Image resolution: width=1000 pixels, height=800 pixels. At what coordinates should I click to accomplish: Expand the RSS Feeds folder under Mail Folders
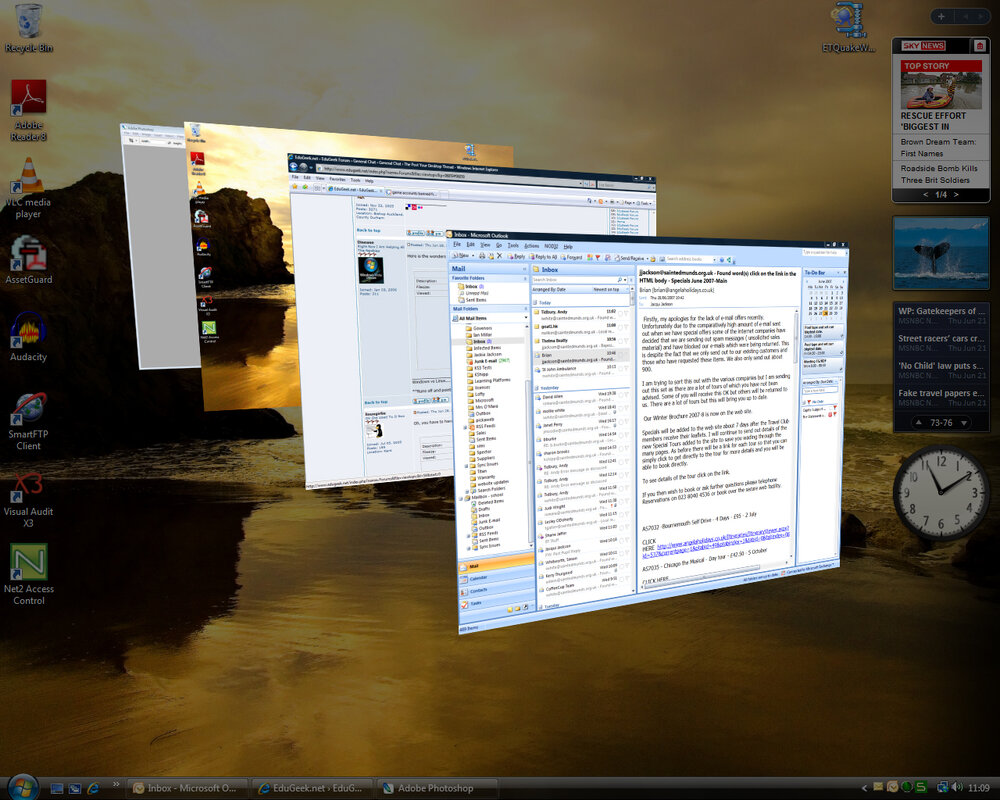(465, 427)
